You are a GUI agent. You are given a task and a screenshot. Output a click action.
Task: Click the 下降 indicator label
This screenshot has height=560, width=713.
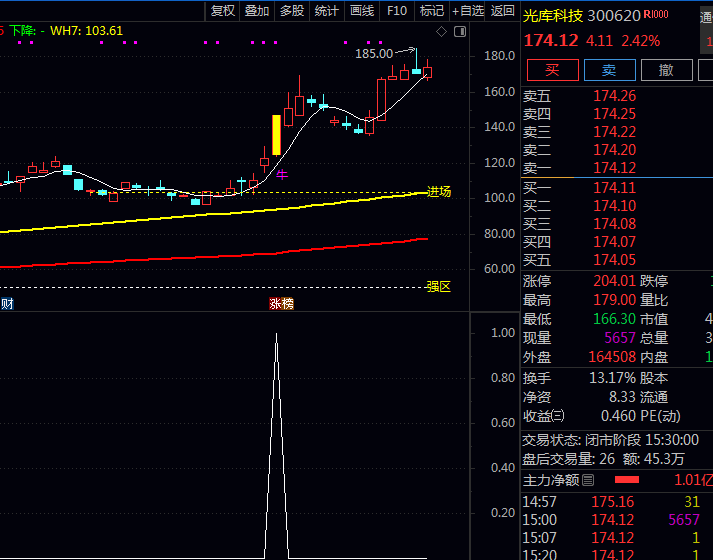[27, 31]
